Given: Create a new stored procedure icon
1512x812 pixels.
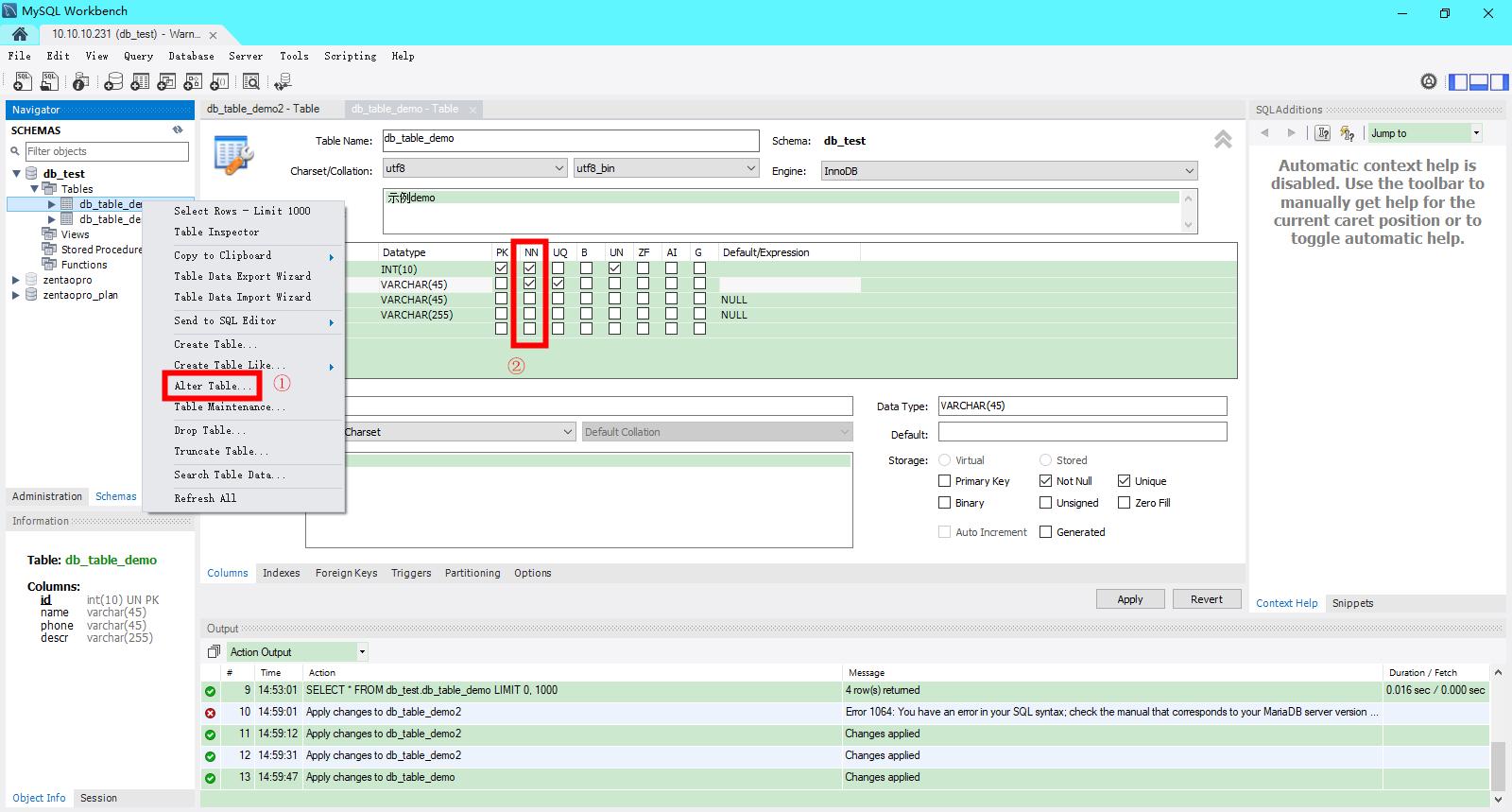Looking at the screenshot, I should 193,82.
